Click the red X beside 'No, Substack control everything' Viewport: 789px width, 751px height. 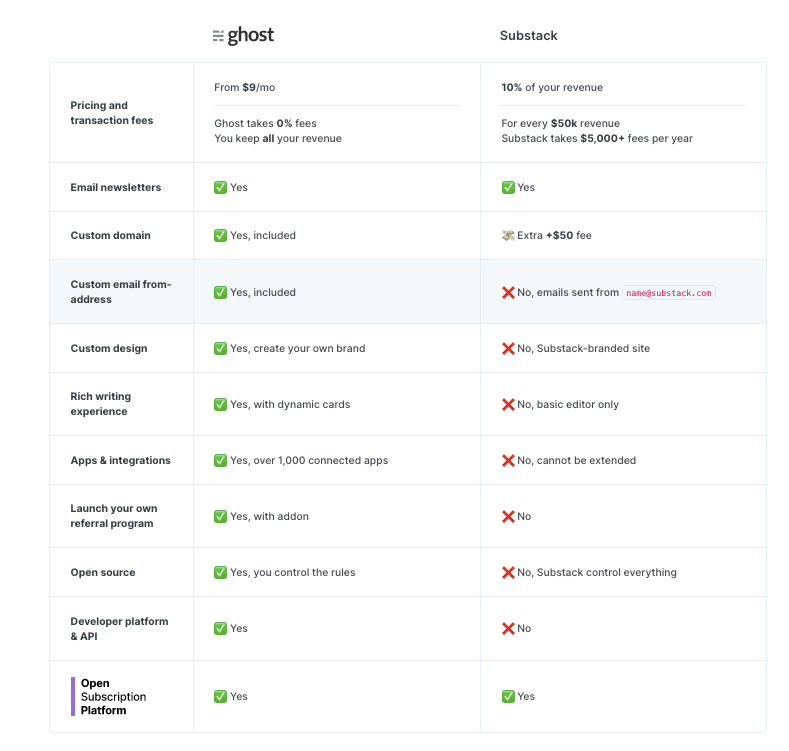coord(508,572)
